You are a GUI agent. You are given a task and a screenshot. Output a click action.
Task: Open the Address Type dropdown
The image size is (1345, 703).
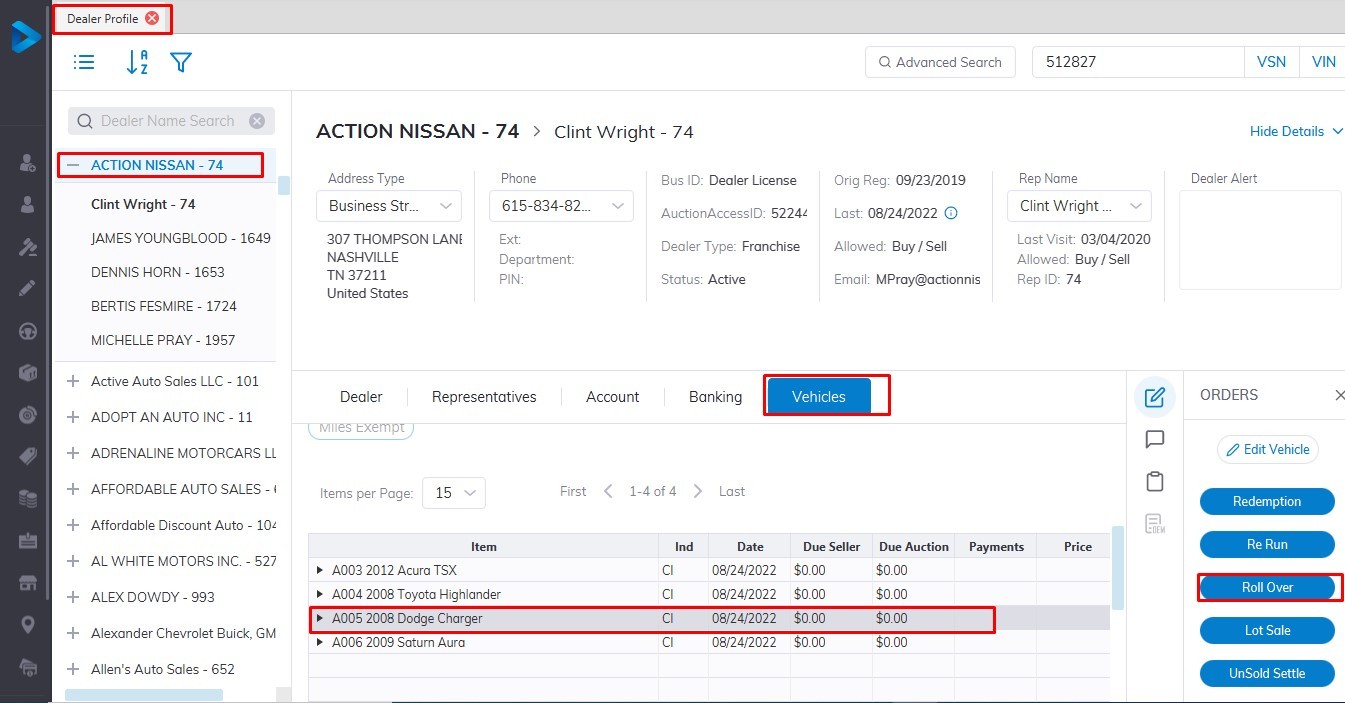click(389, 206)
